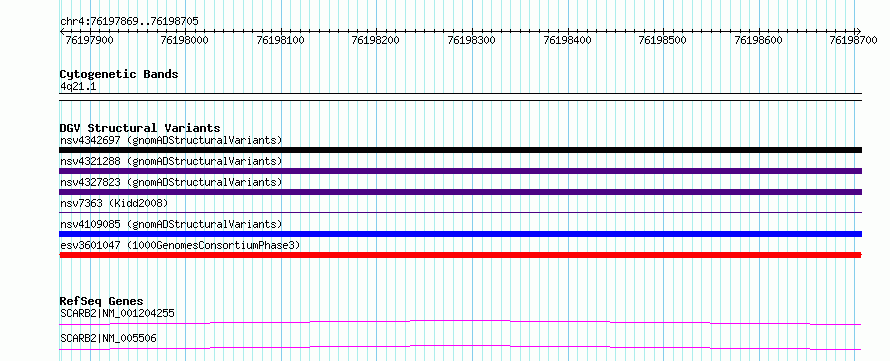Select the red esv3601047 variant bar

coord(460,255)
